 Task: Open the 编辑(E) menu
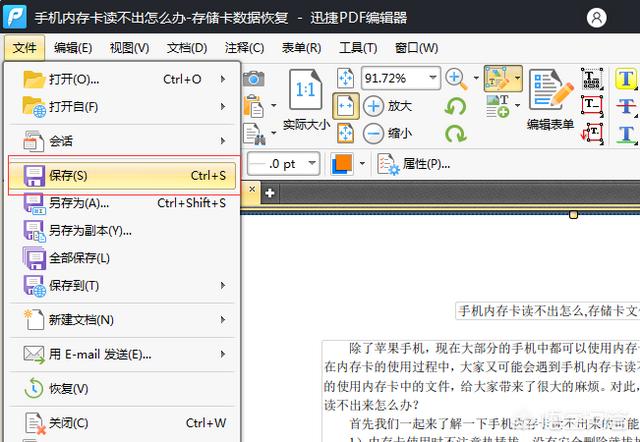[73, 48]
